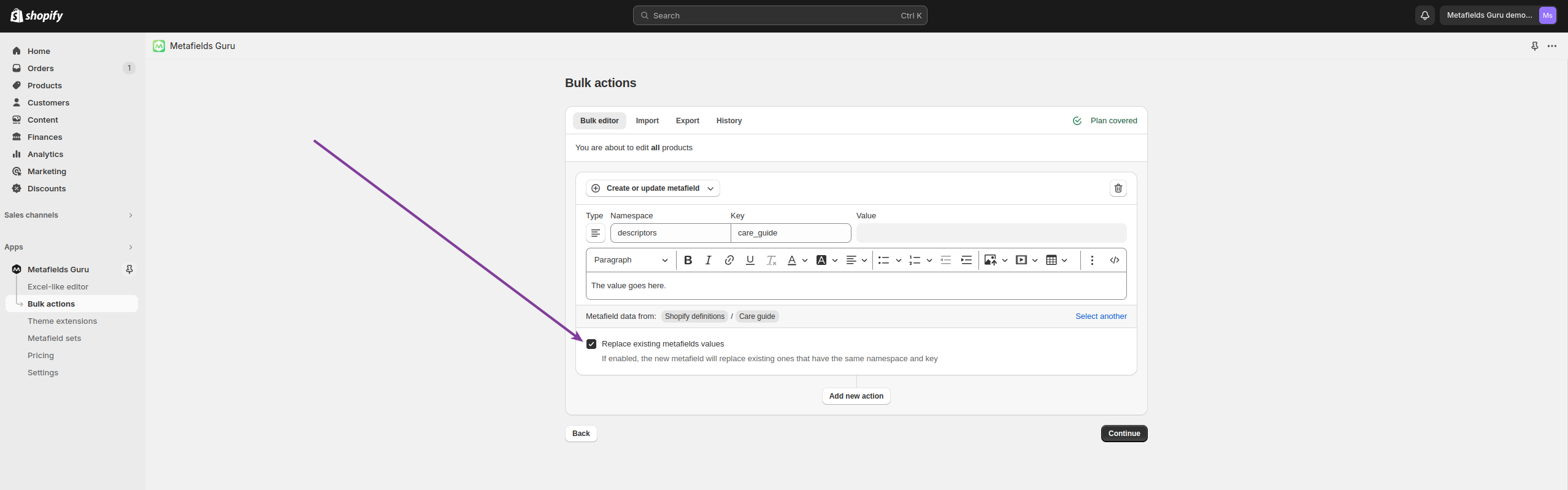Screen dimensions: 1568x490
Task: Expand the bulleted list style arrow
Action: click(x=899, y=260)
